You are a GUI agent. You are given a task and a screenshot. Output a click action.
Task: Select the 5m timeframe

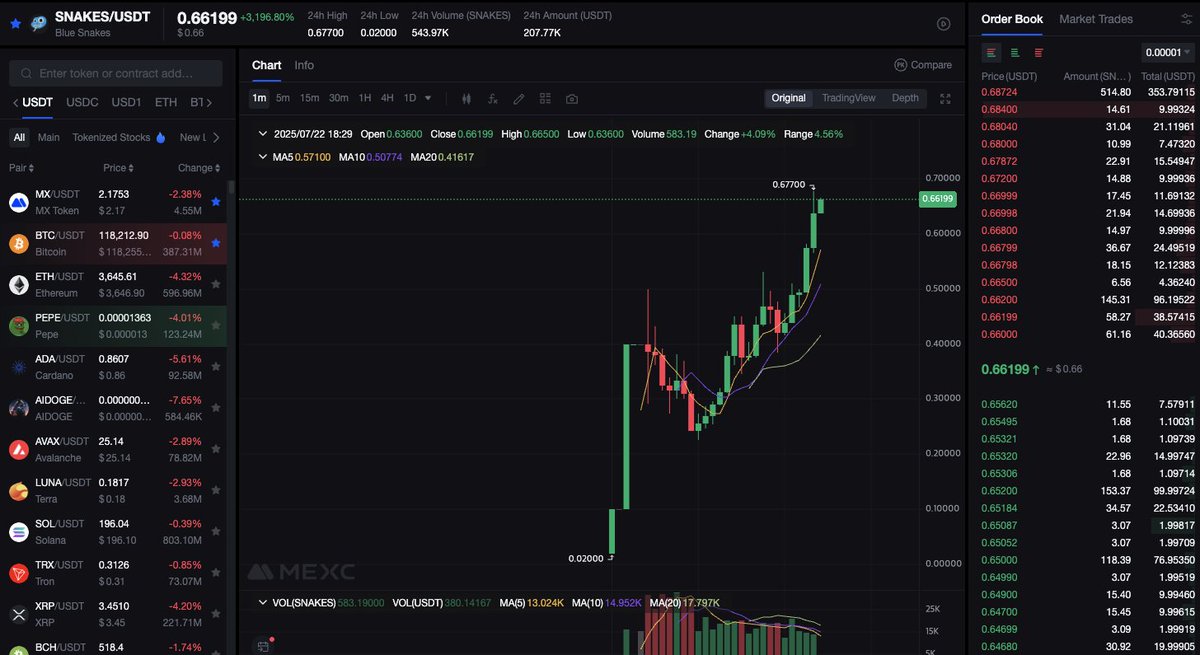click(283, 98)
